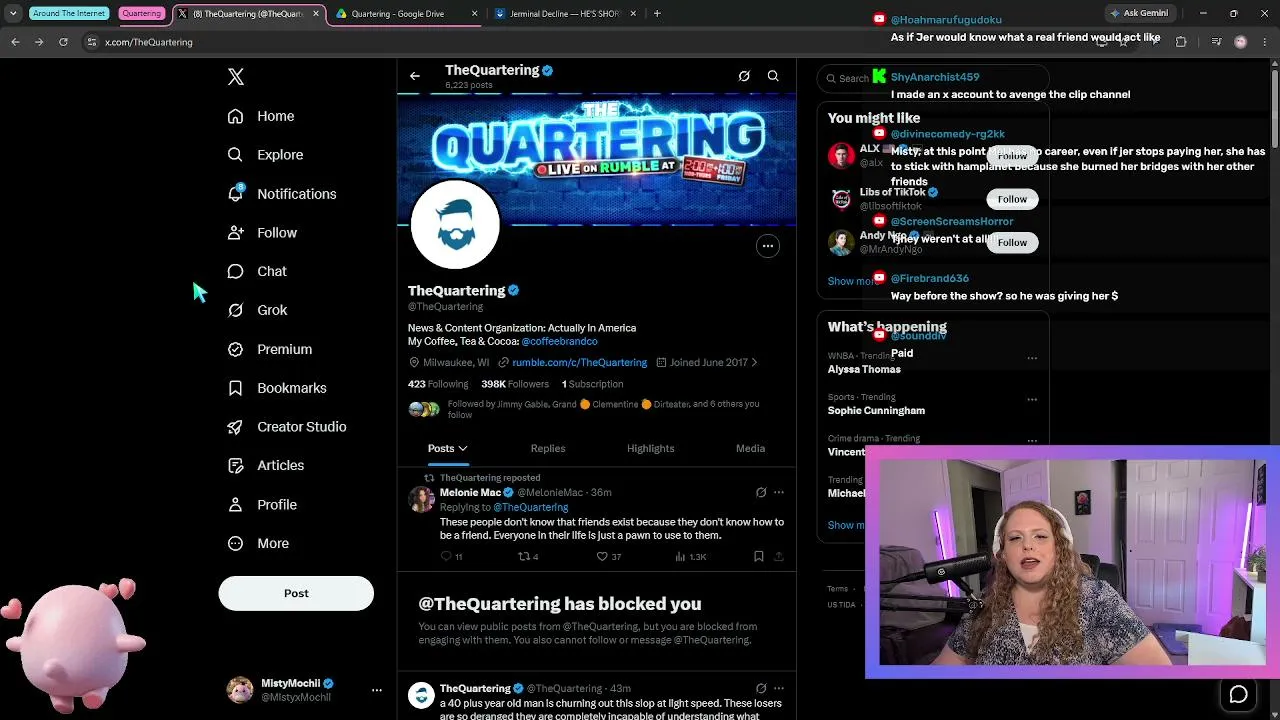Open the Follow page in sidebar
The image size is (1280, 720).
[x=262, y=233]
